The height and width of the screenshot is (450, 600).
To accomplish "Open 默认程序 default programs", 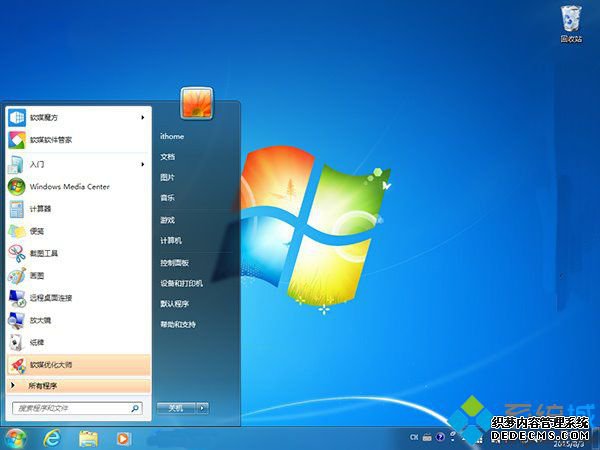I will tap(174, 304).
